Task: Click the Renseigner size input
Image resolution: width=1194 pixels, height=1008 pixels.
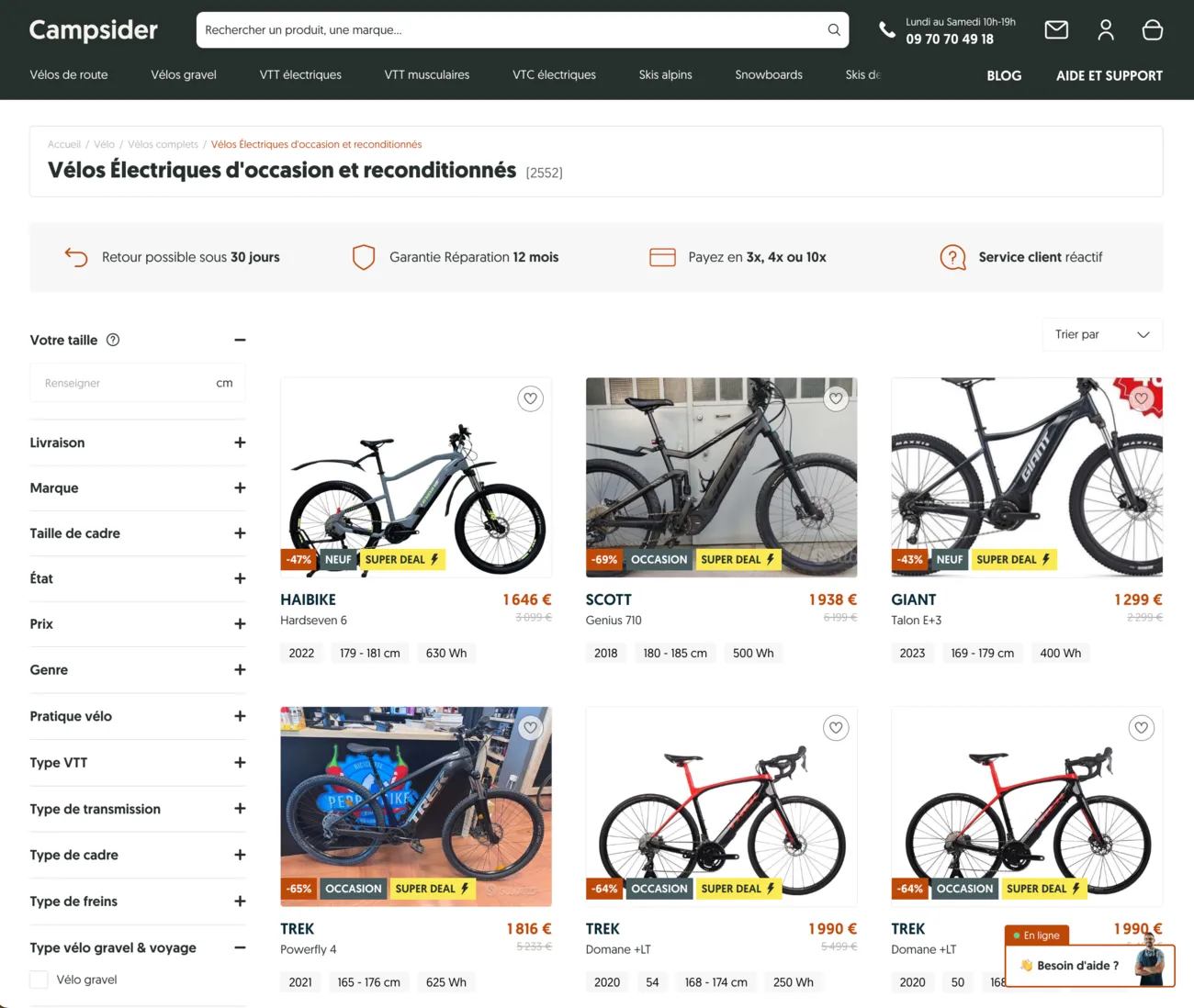Action: pyautogui.click(x=138, y=383)
